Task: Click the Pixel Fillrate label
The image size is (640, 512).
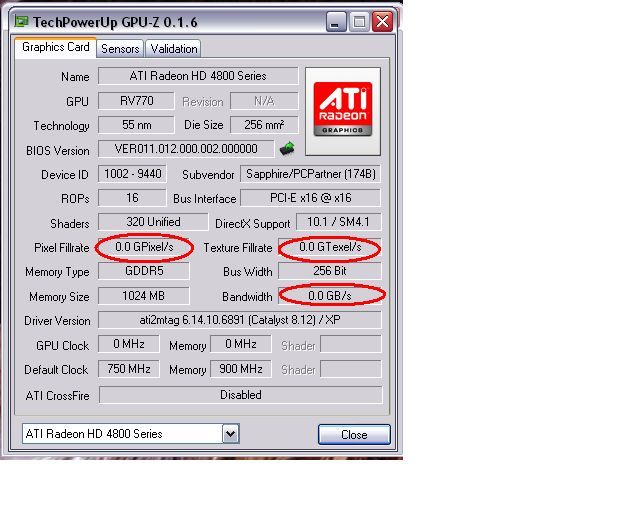Action: click(x=62, y=248)
